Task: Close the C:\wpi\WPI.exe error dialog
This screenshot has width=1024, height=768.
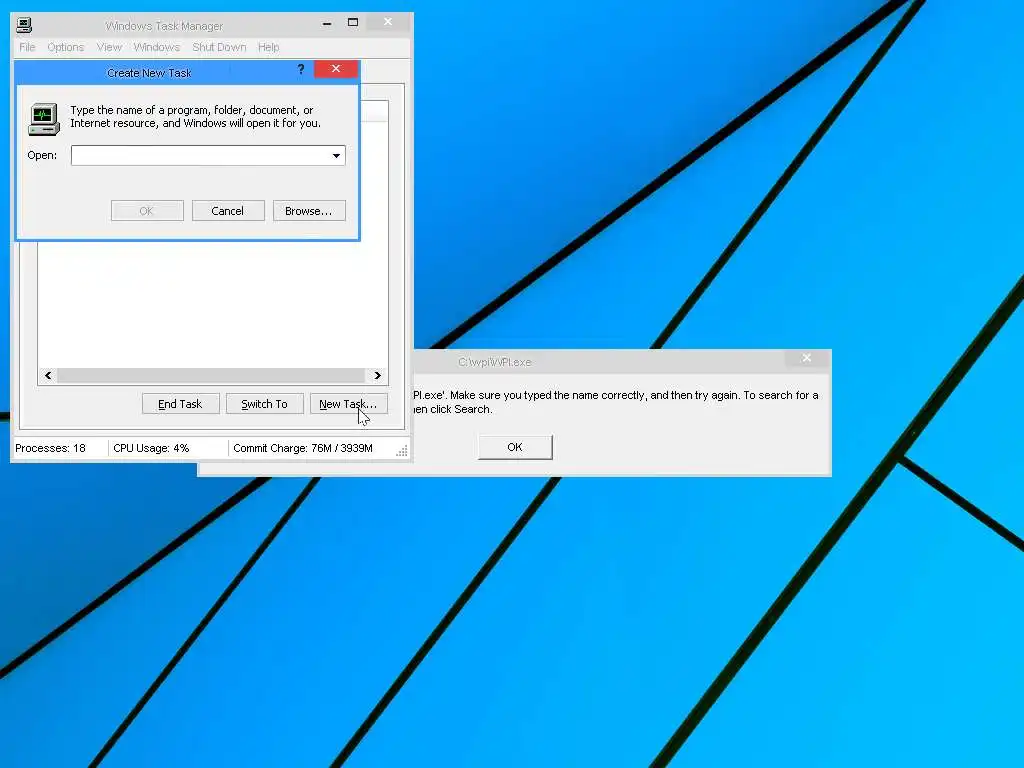Action: tap(807, 358)
